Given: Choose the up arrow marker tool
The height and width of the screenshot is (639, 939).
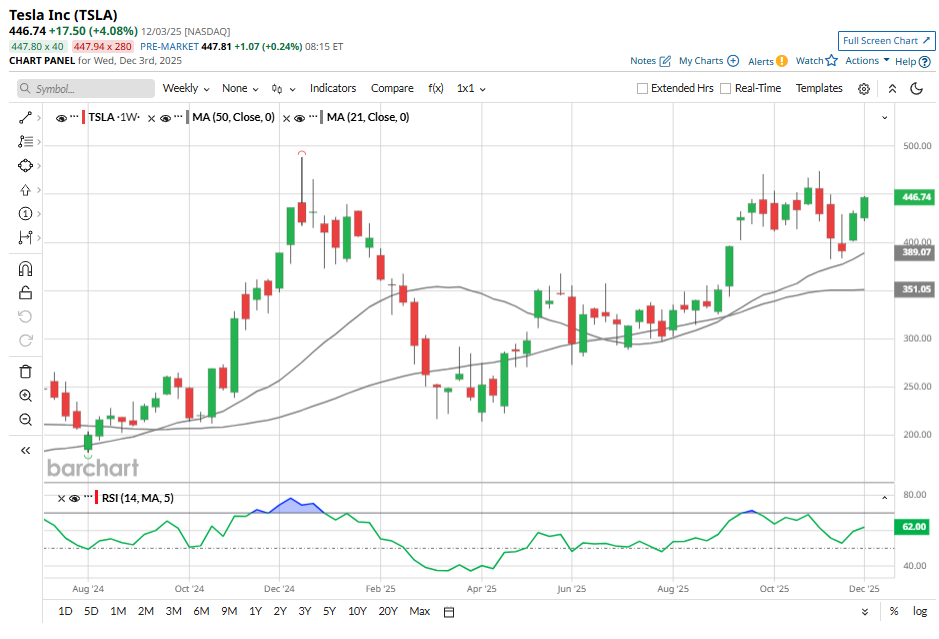Looking at the screenshot, I should coord(25,190).
